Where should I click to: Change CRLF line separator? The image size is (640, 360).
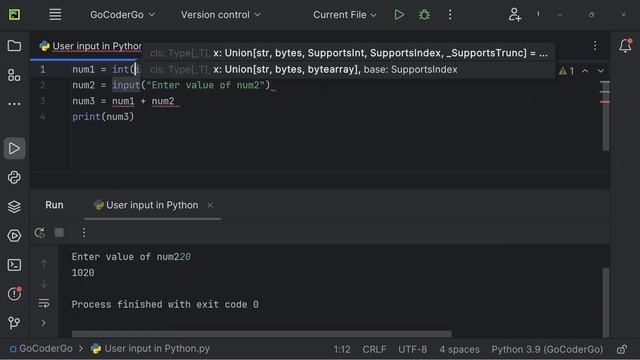(x=374, y=349)
